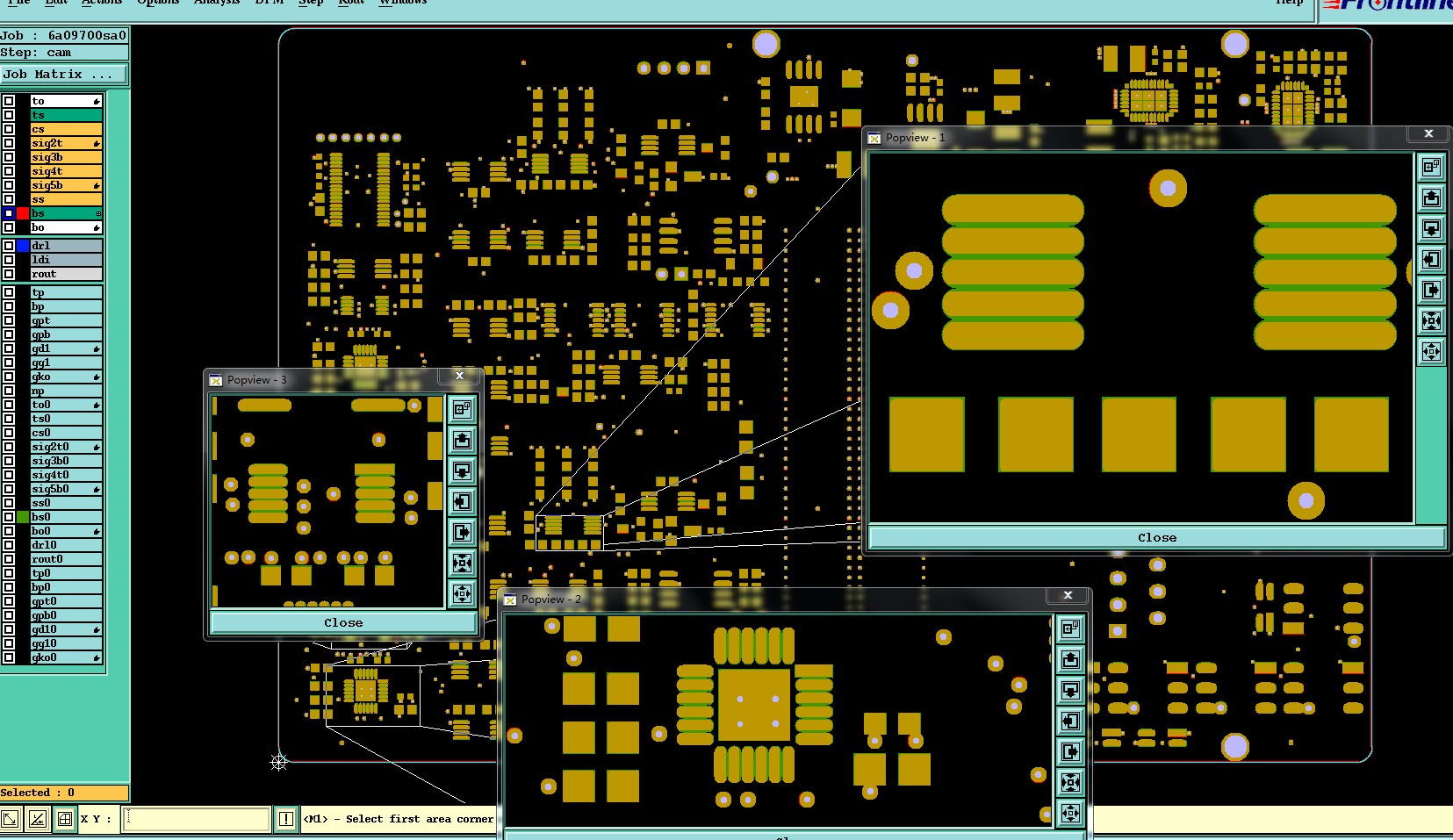Click the X Y coordinate input field
1453x840 pixels.
click(x=196, y=819)
